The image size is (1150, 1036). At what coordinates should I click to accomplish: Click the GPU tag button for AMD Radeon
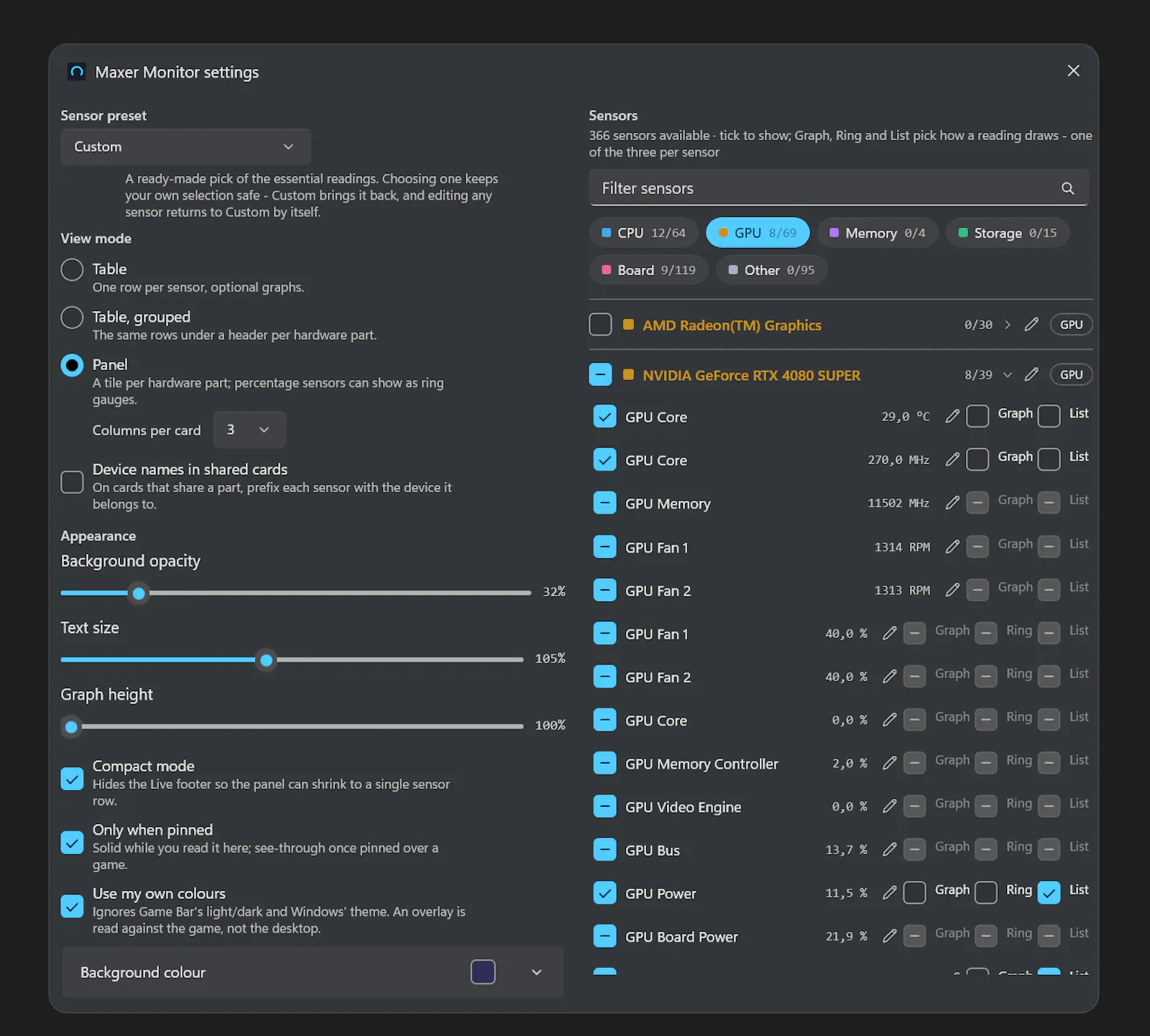click(x=1071, y=325)
